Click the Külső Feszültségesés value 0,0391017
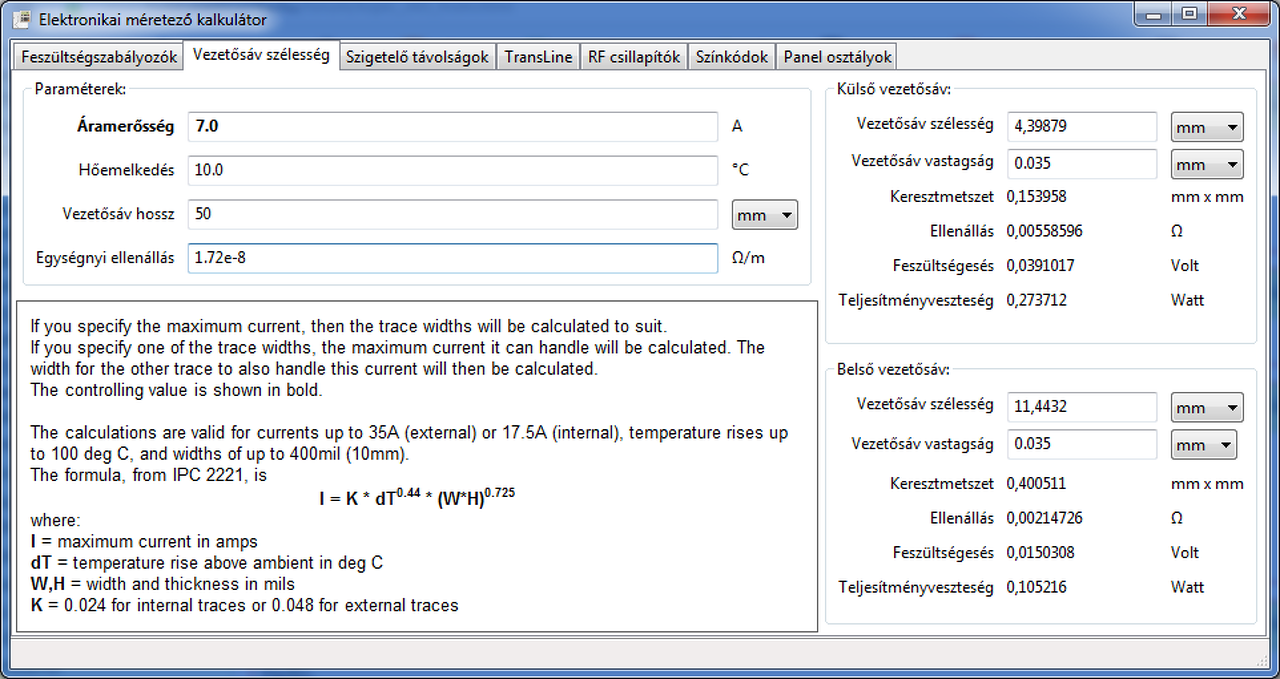 coord(1040,266)
